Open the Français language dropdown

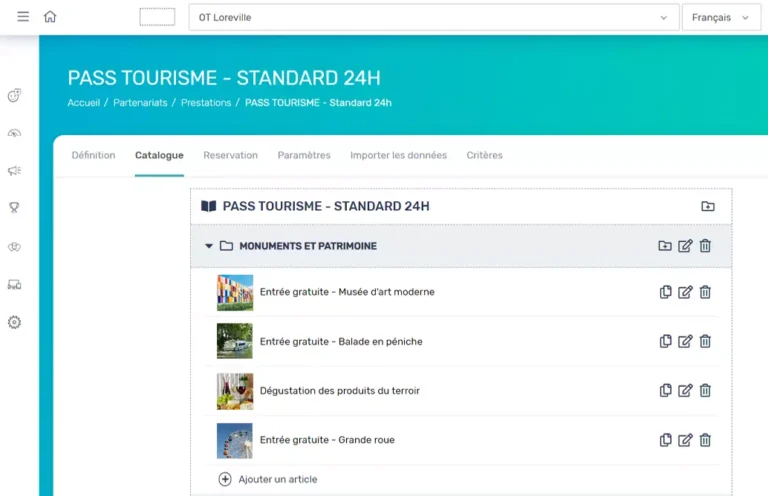(x=721, y=18)
